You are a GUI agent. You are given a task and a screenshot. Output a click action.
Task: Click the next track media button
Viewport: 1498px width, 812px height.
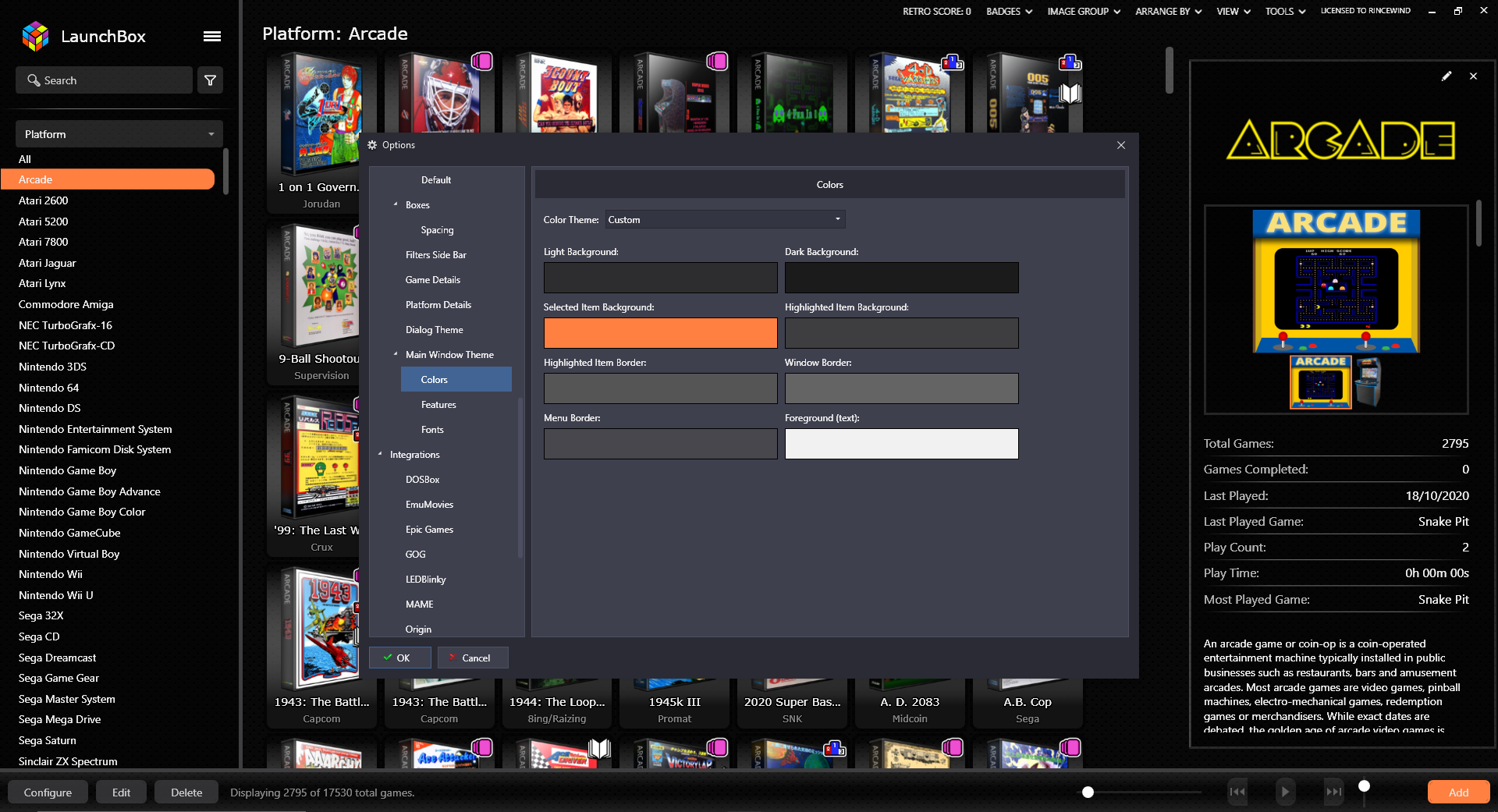[x=1334, y=792]
